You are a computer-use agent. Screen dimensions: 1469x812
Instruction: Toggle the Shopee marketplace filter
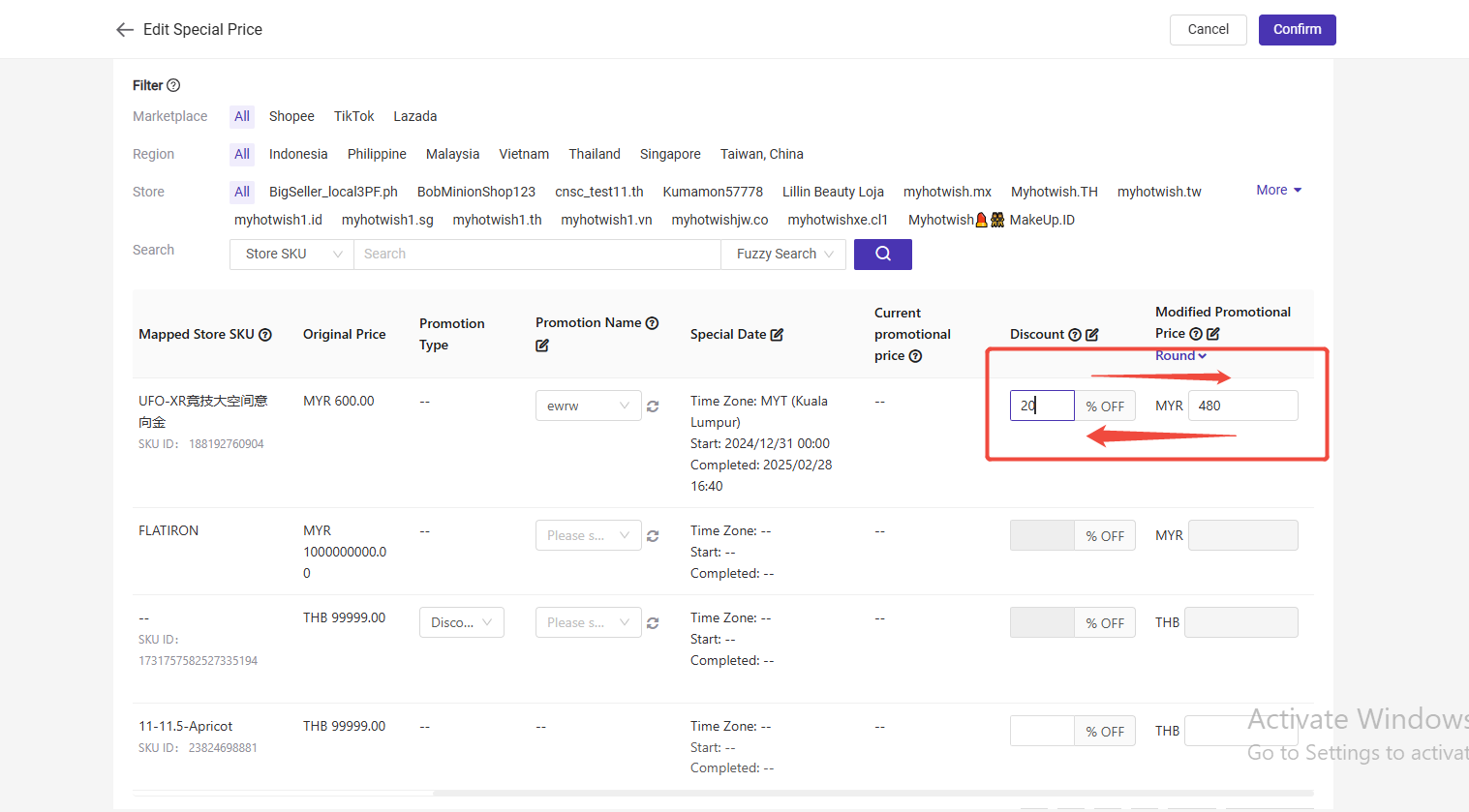(291, 116)
